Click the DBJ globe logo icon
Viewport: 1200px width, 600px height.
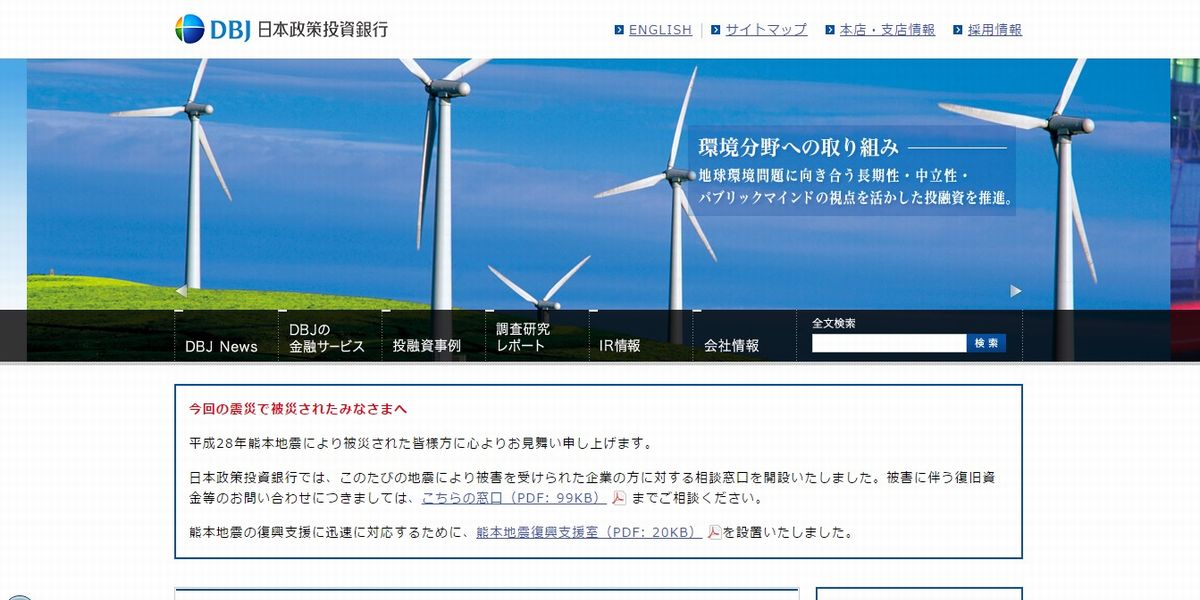190,29
